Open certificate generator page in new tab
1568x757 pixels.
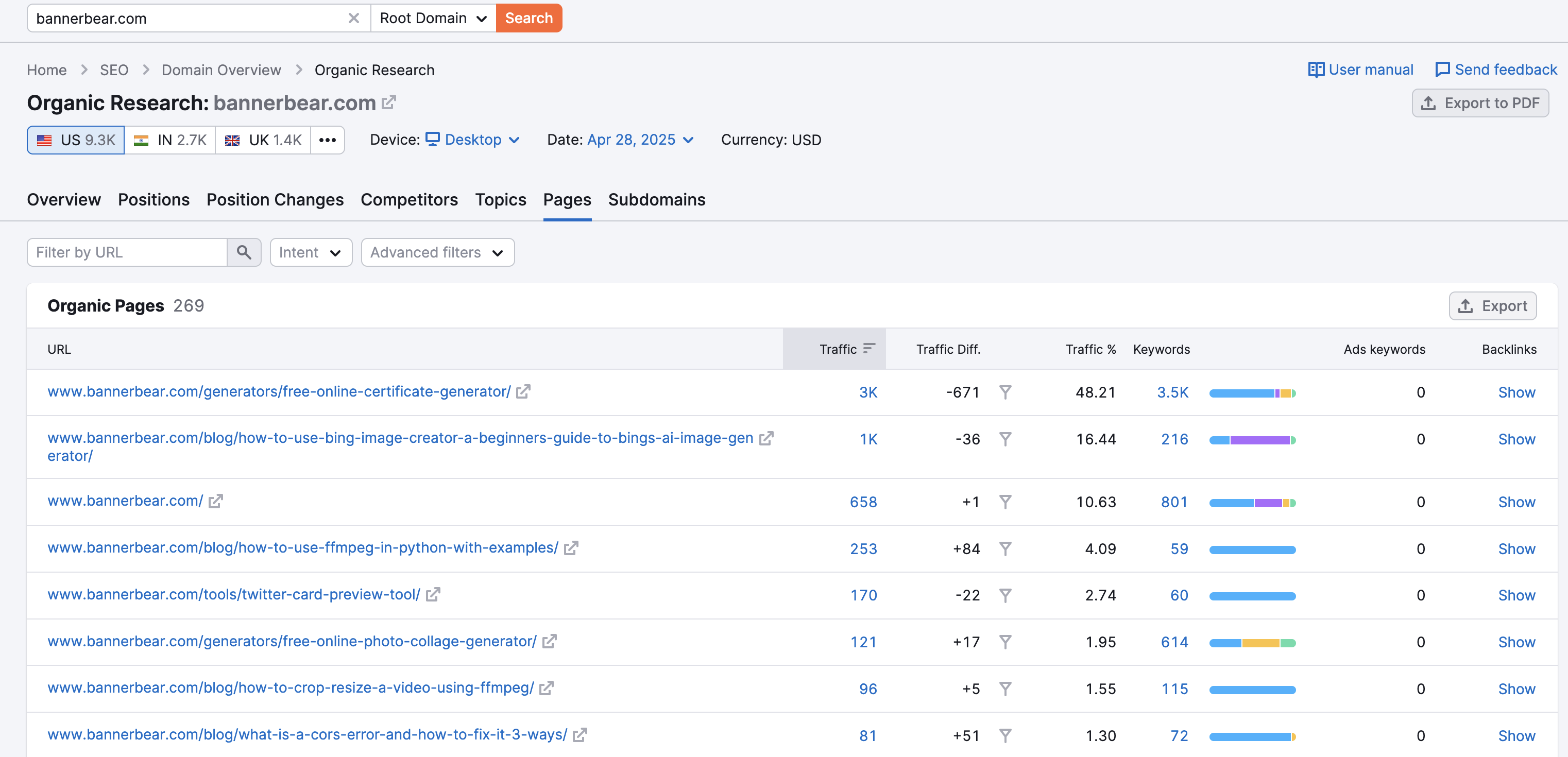[x=523, y=391]
